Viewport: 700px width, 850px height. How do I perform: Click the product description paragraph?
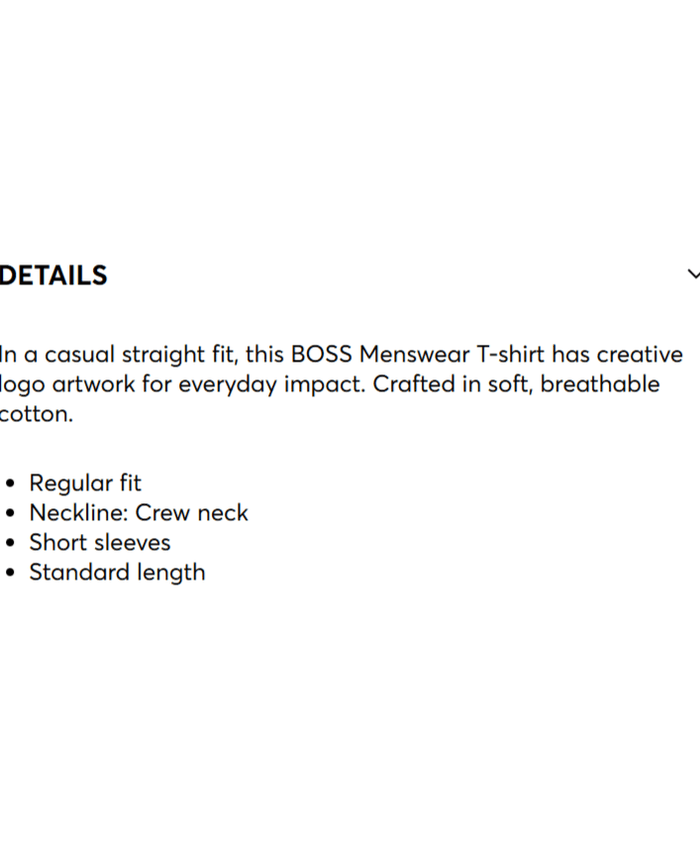coord(340,384)
